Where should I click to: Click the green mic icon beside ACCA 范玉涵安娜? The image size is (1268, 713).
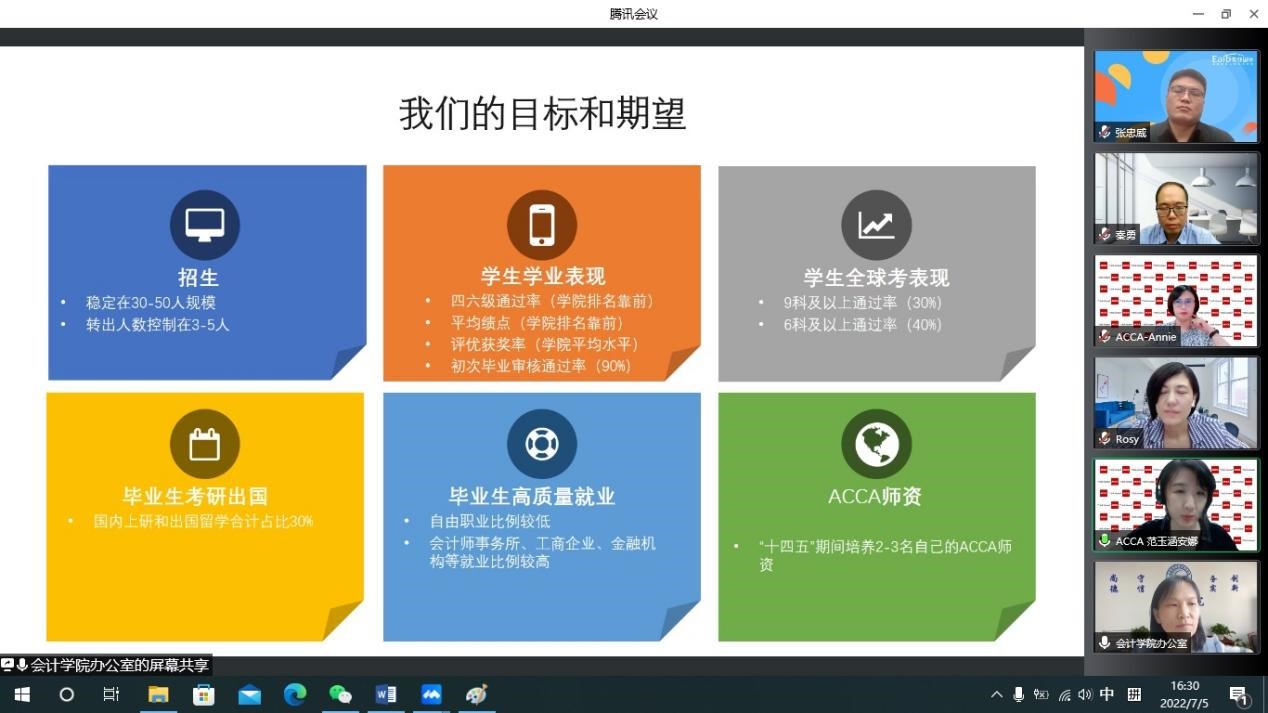(1104, 541)
